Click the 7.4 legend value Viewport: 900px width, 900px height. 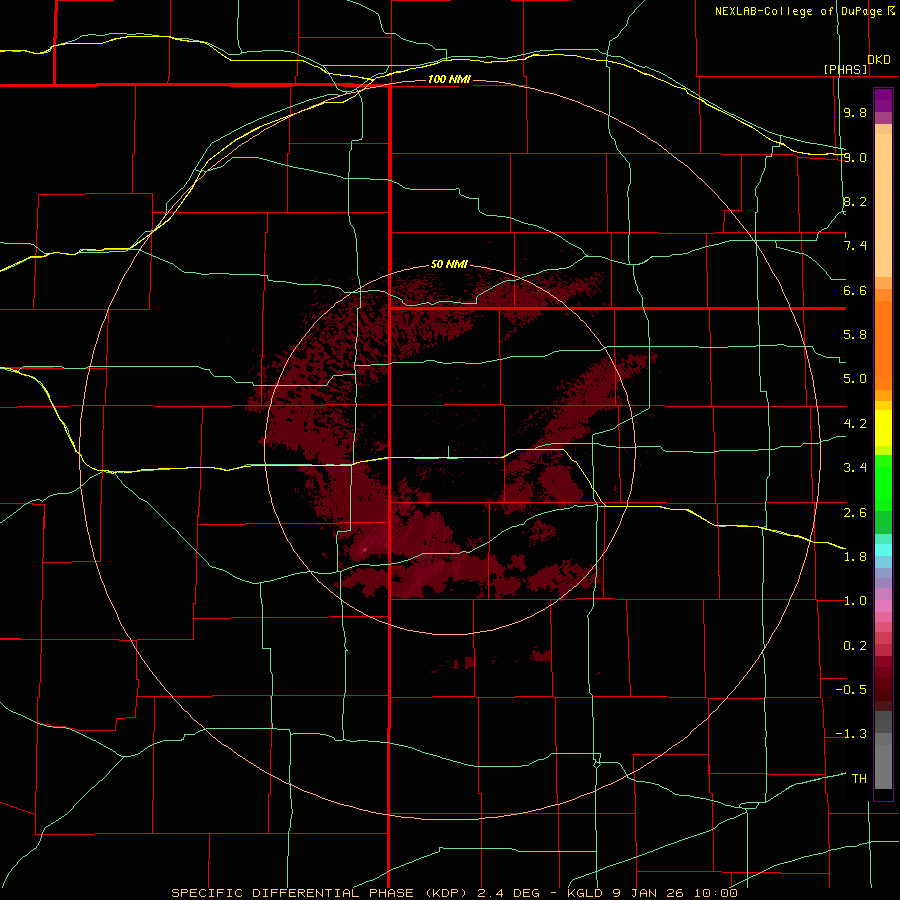click(x=855, y=246)
